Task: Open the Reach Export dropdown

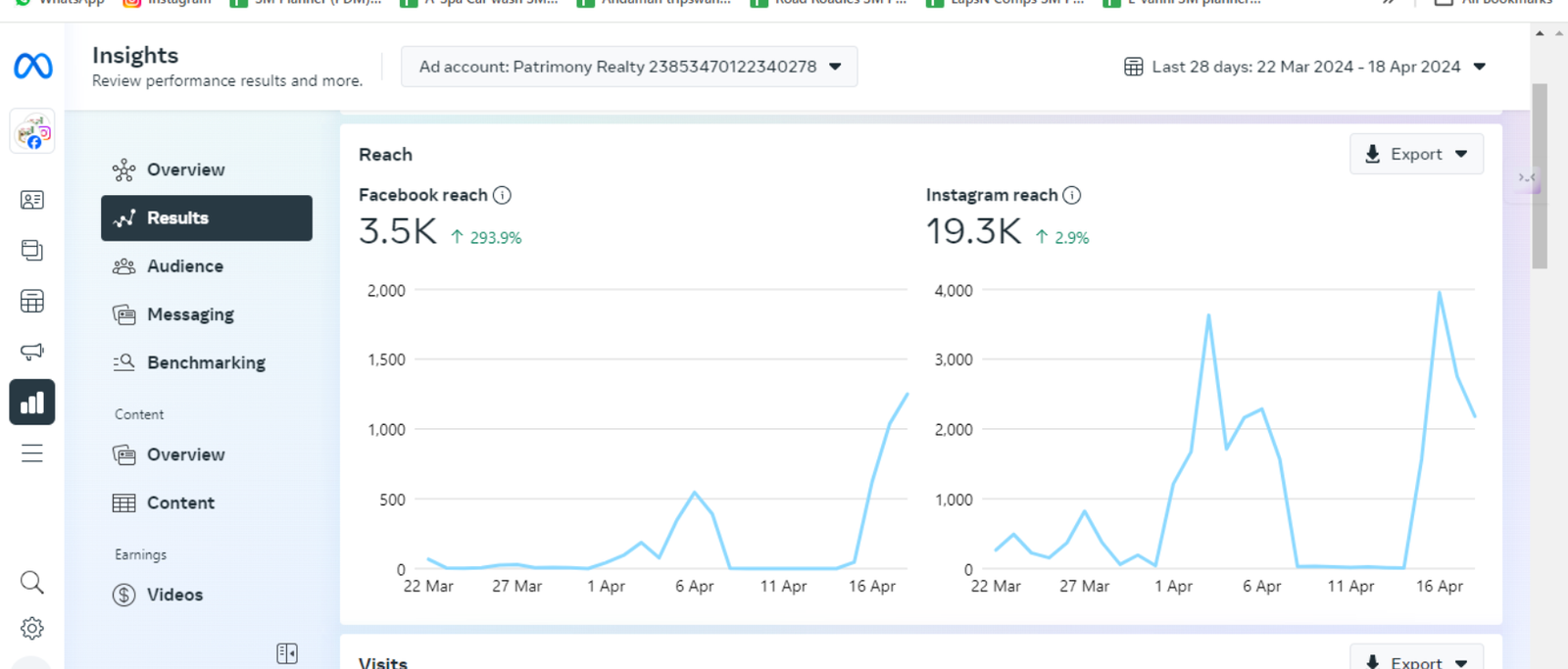Action: click(x=1416, y=154)
